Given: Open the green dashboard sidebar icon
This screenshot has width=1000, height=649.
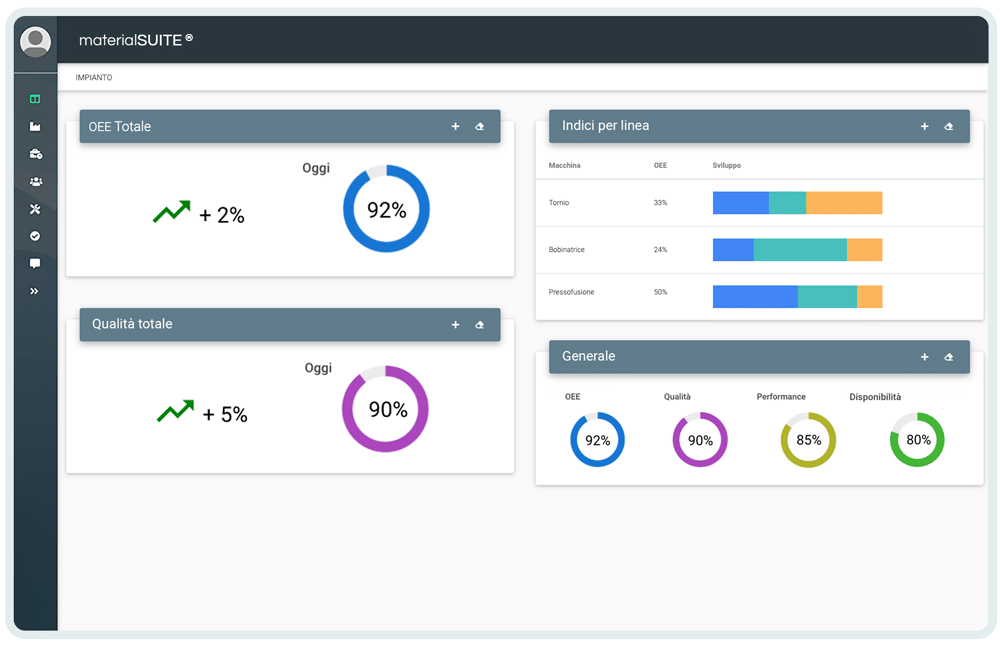Looking at the screenshot, I should pos(35,99).
